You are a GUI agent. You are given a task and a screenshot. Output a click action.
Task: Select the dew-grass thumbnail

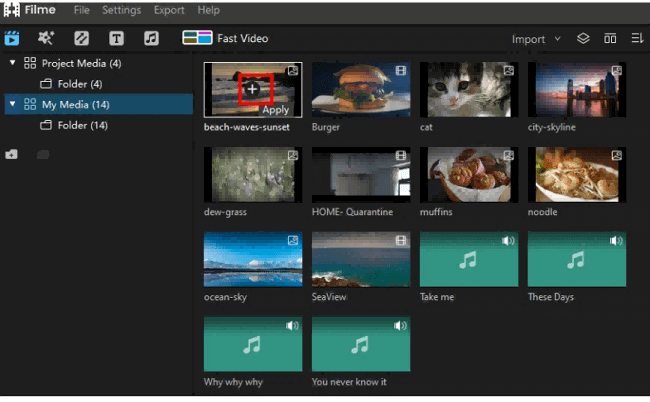[x=253, y=174]
